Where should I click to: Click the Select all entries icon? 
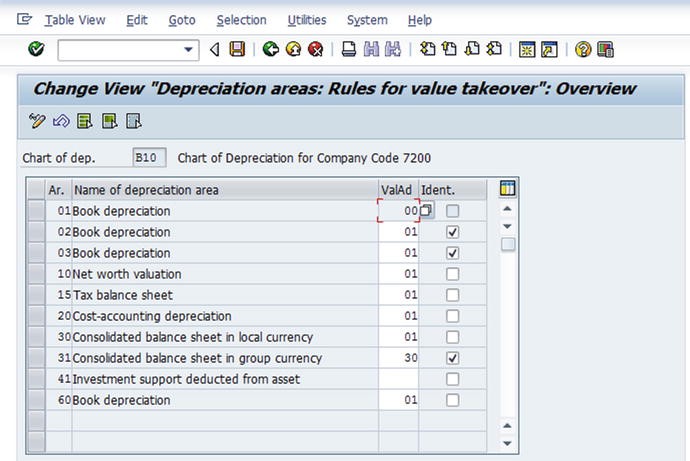click(84, 121)
